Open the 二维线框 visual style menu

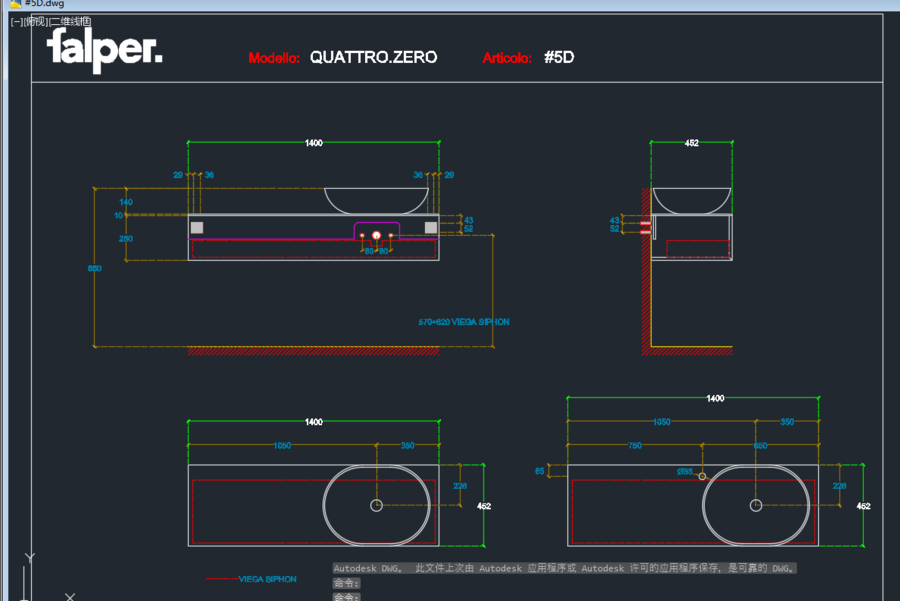pyautogui.click(x=70, y=22)
